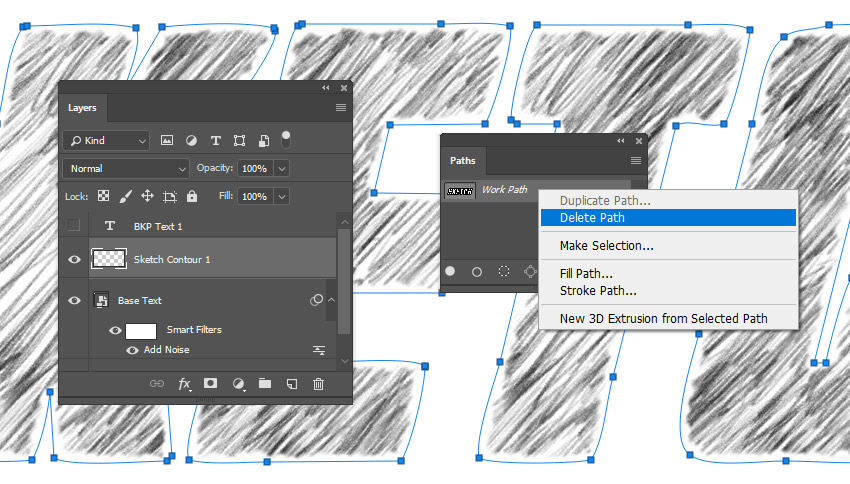Collapse the Layers panel to icons
The width and height of the screenshot is (850, 484).
325,88
